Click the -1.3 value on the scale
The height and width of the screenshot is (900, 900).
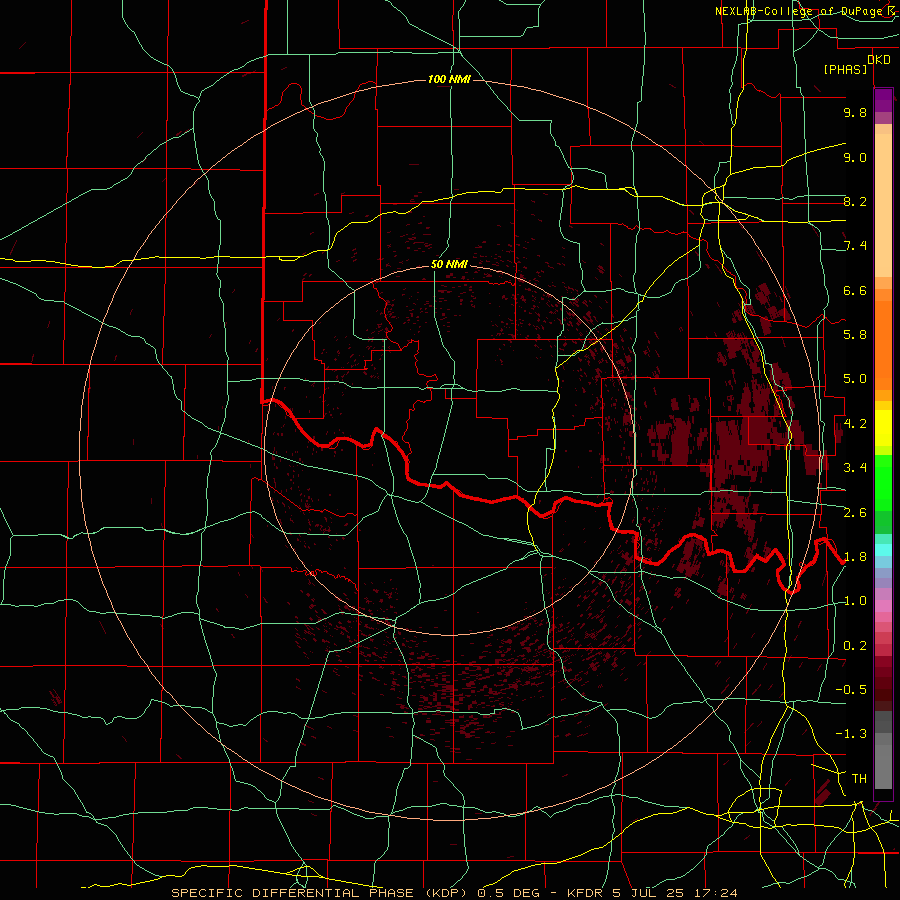tap(851, 734)
